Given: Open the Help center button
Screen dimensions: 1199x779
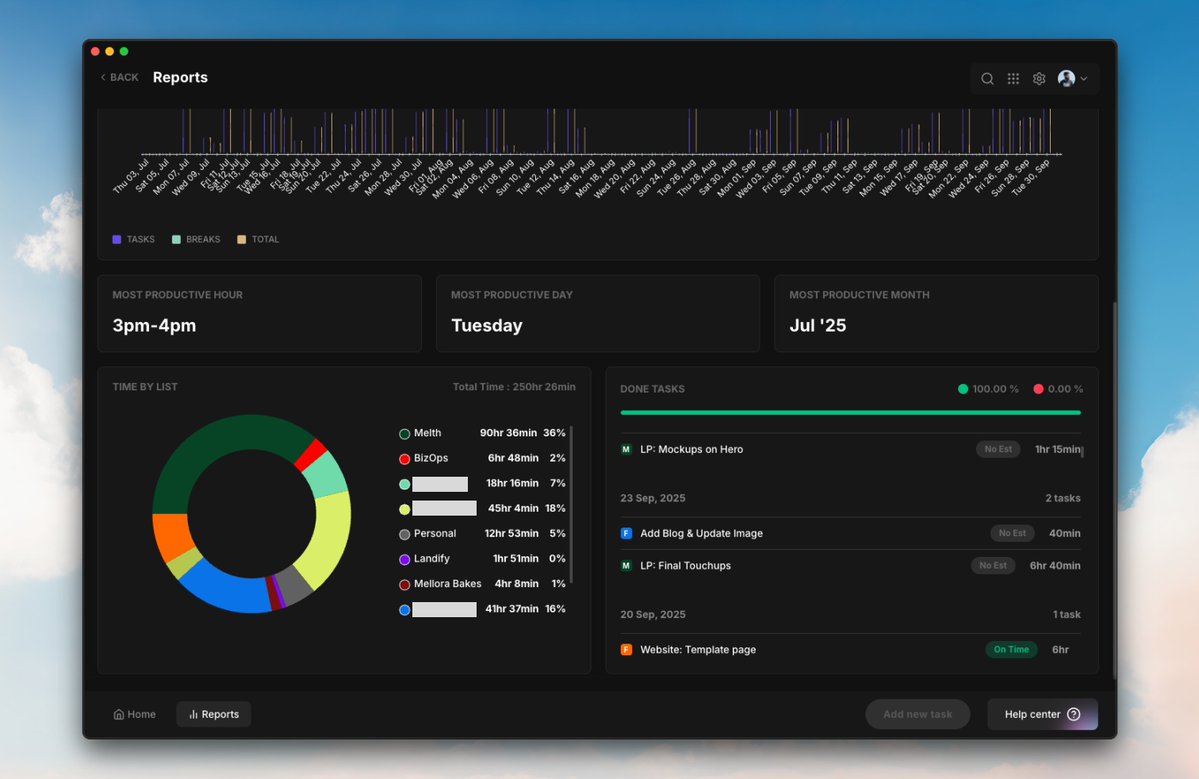Looking at the screenshot, I should tap(1042, 715).
